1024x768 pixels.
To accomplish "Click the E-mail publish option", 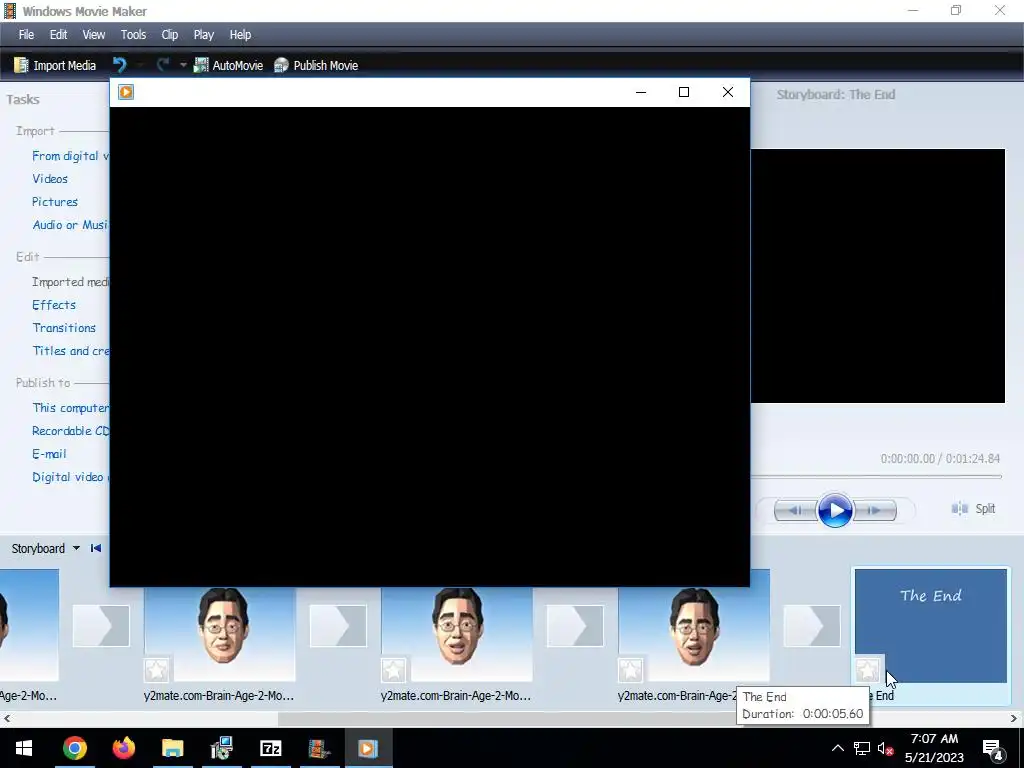I will click(x=50, y=454).
